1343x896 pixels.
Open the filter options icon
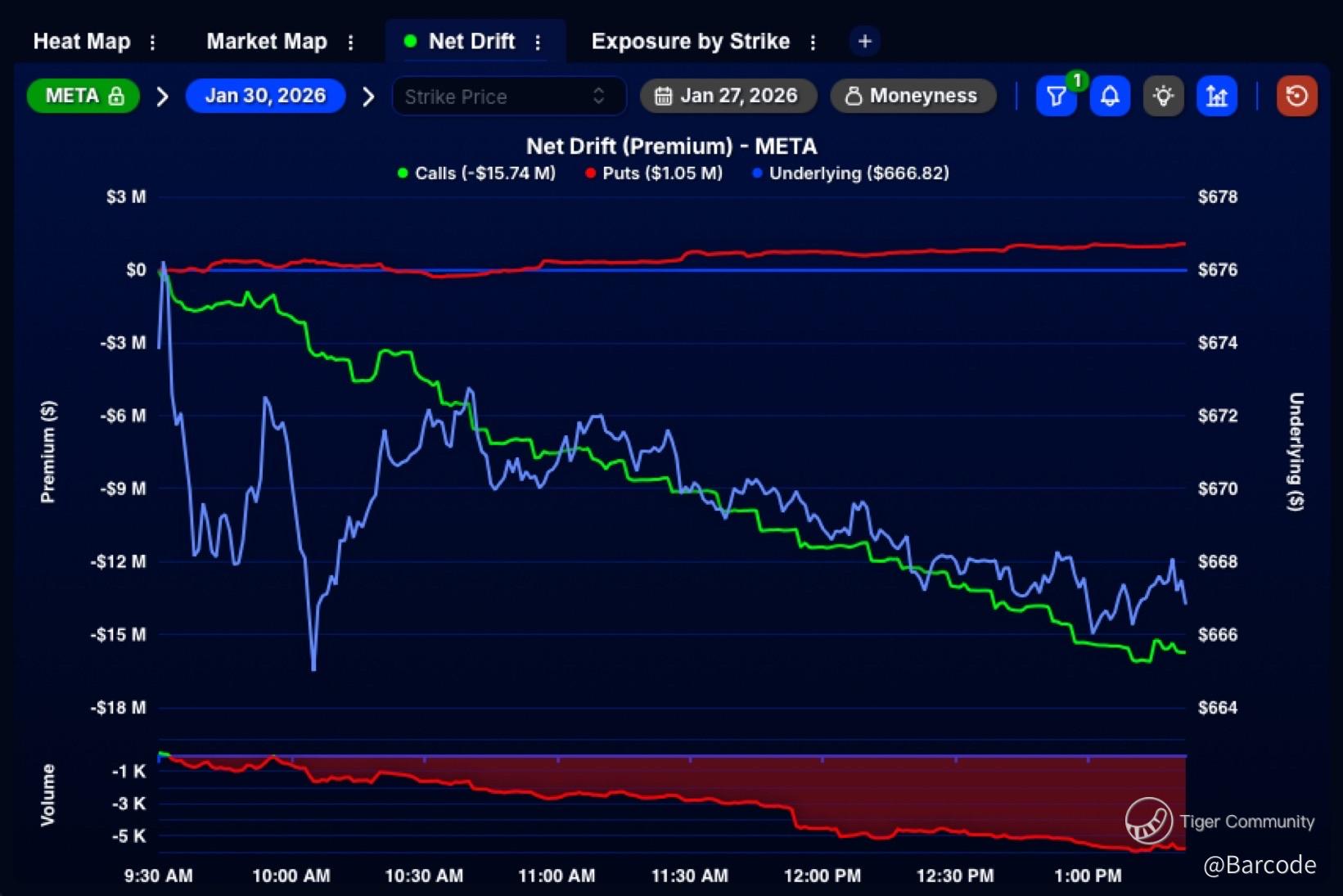[x=1056, y=97]
